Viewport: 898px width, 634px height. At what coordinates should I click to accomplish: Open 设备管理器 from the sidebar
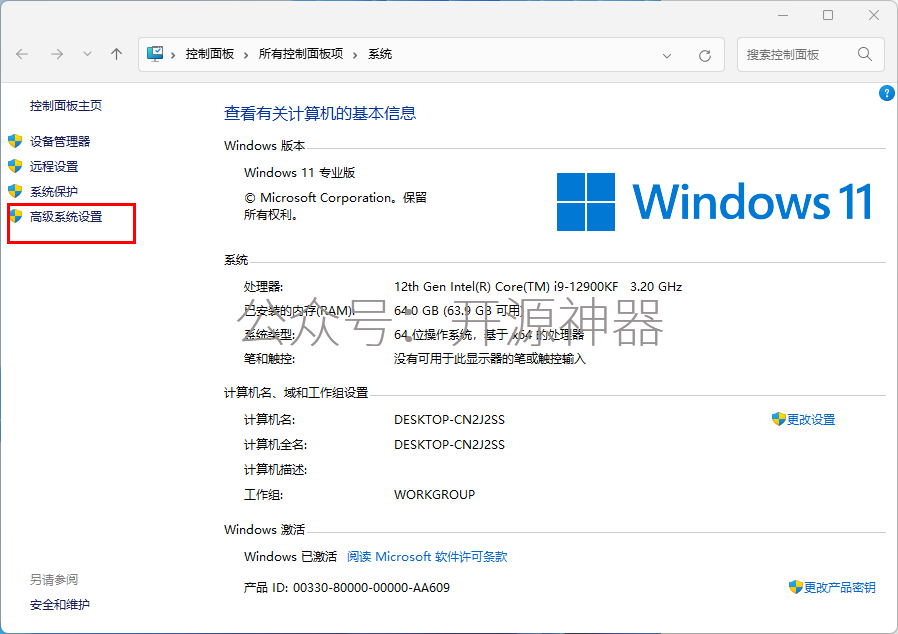(x=60, y=141)
